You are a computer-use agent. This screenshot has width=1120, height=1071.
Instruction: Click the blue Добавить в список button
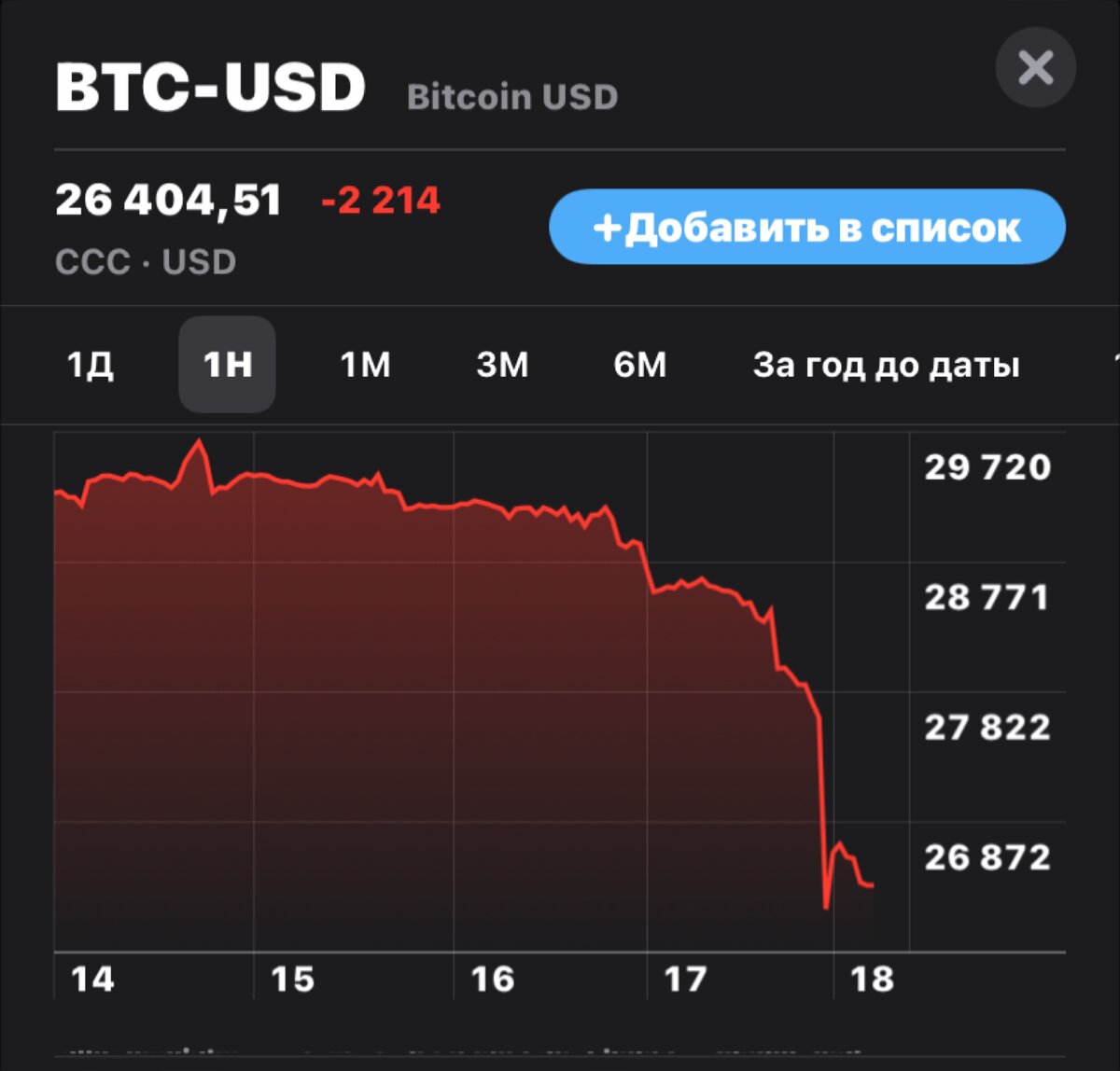pos(808,227)
